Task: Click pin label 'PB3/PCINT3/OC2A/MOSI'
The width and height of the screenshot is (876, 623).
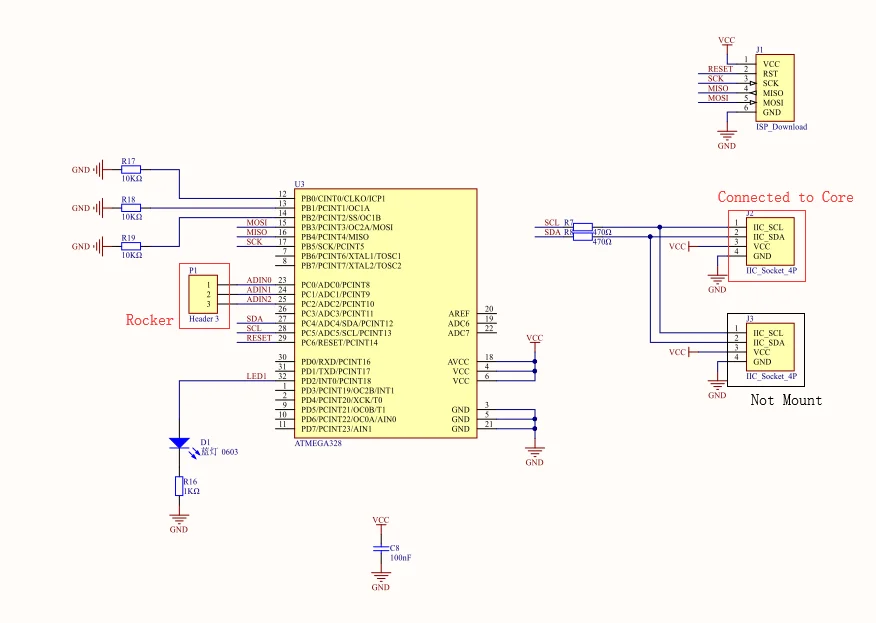Action: coord(347,227)
